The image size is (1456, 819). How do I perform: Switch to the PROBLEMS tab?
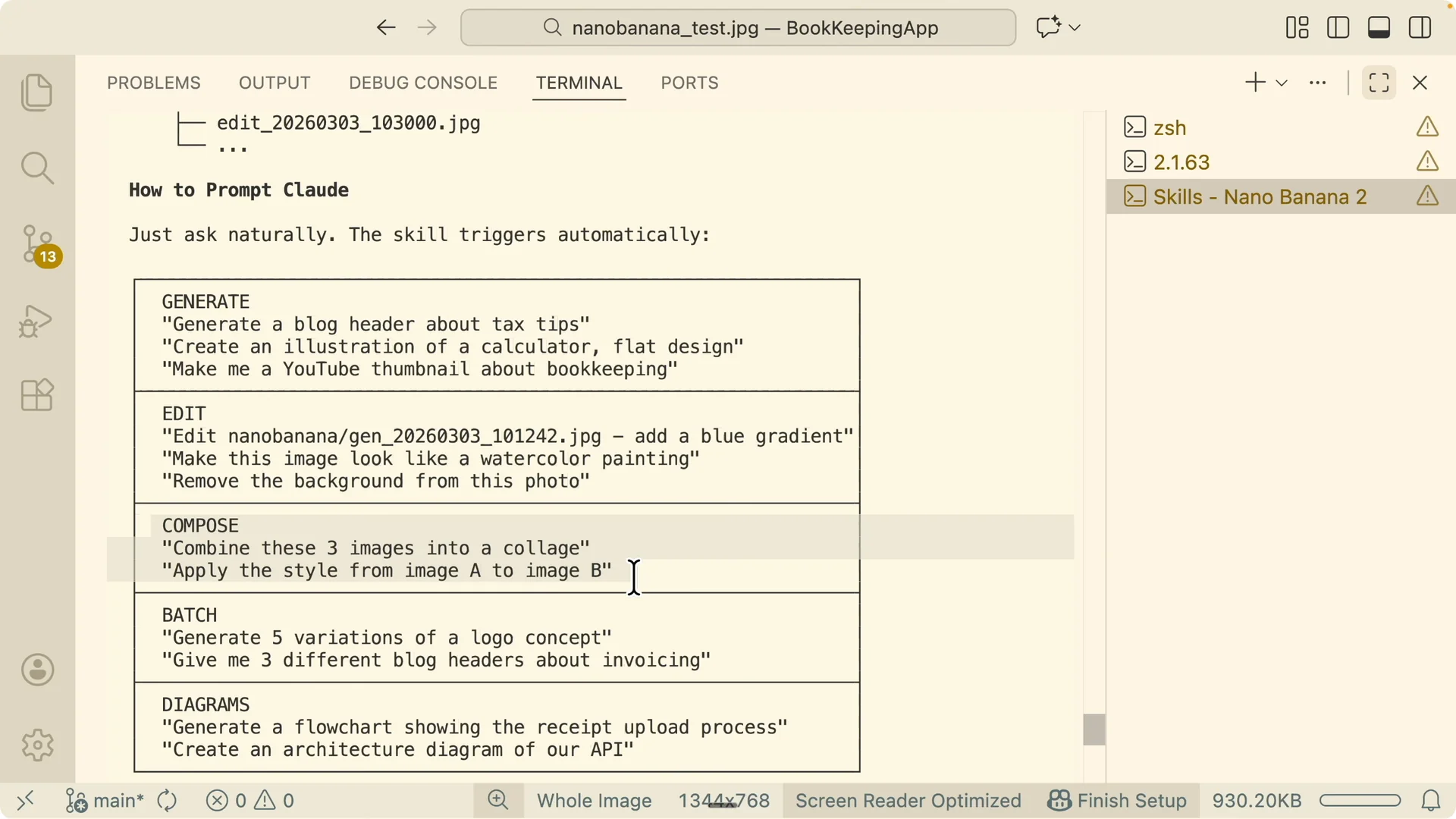[x=154, y=83]
